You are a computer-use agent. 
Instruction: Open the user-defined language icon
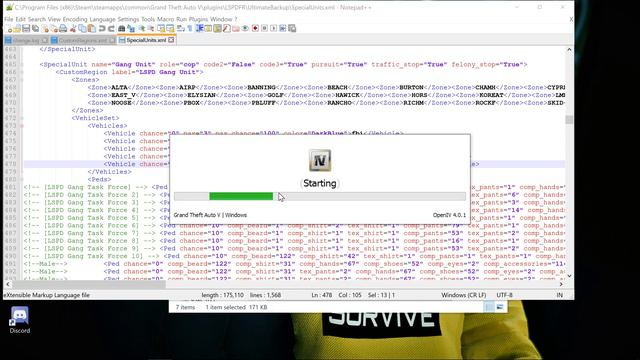[208, 29]
